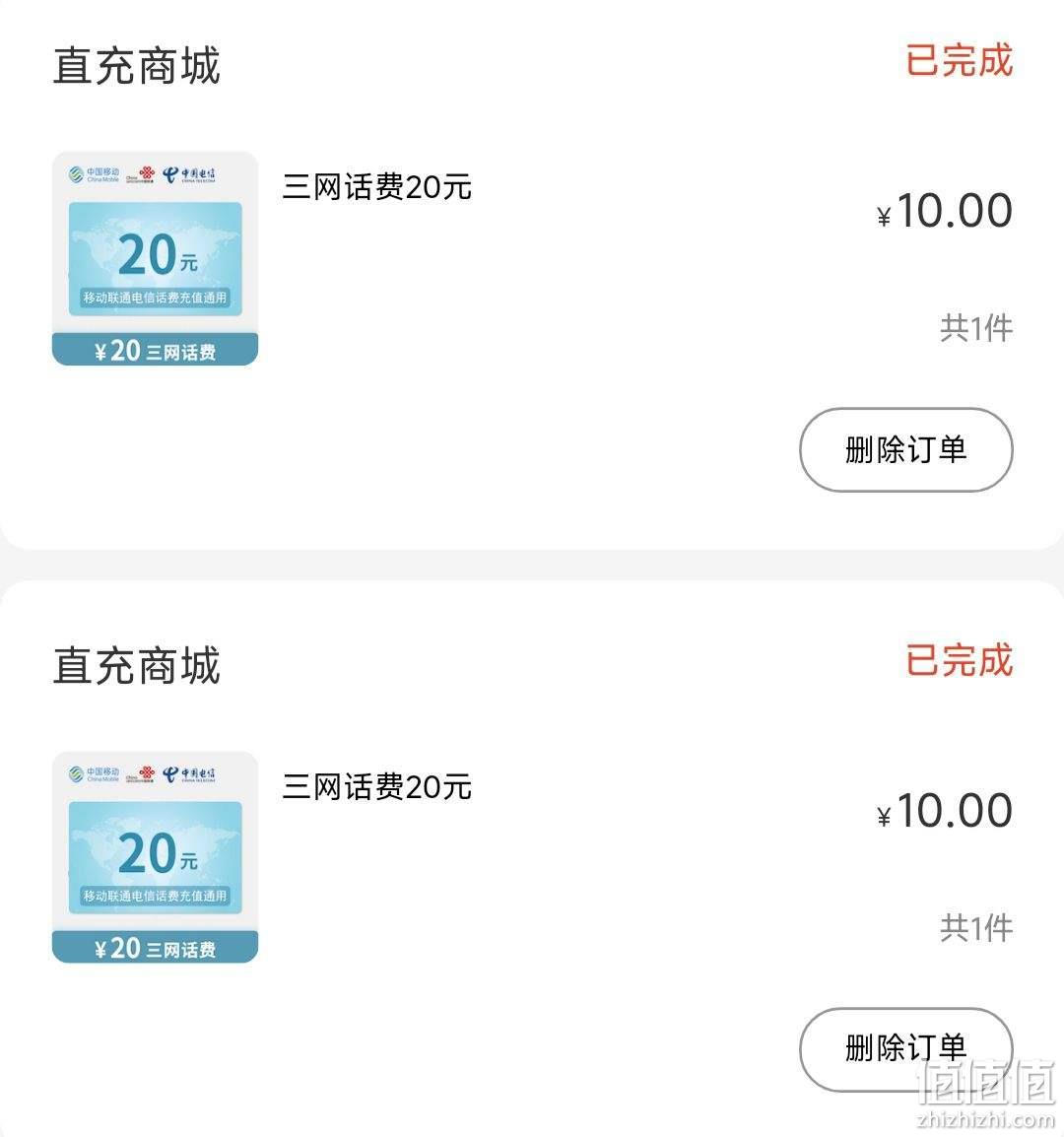Click China Telecom logo on second card
The image size is (1064, 1137).
pos(188,774)
